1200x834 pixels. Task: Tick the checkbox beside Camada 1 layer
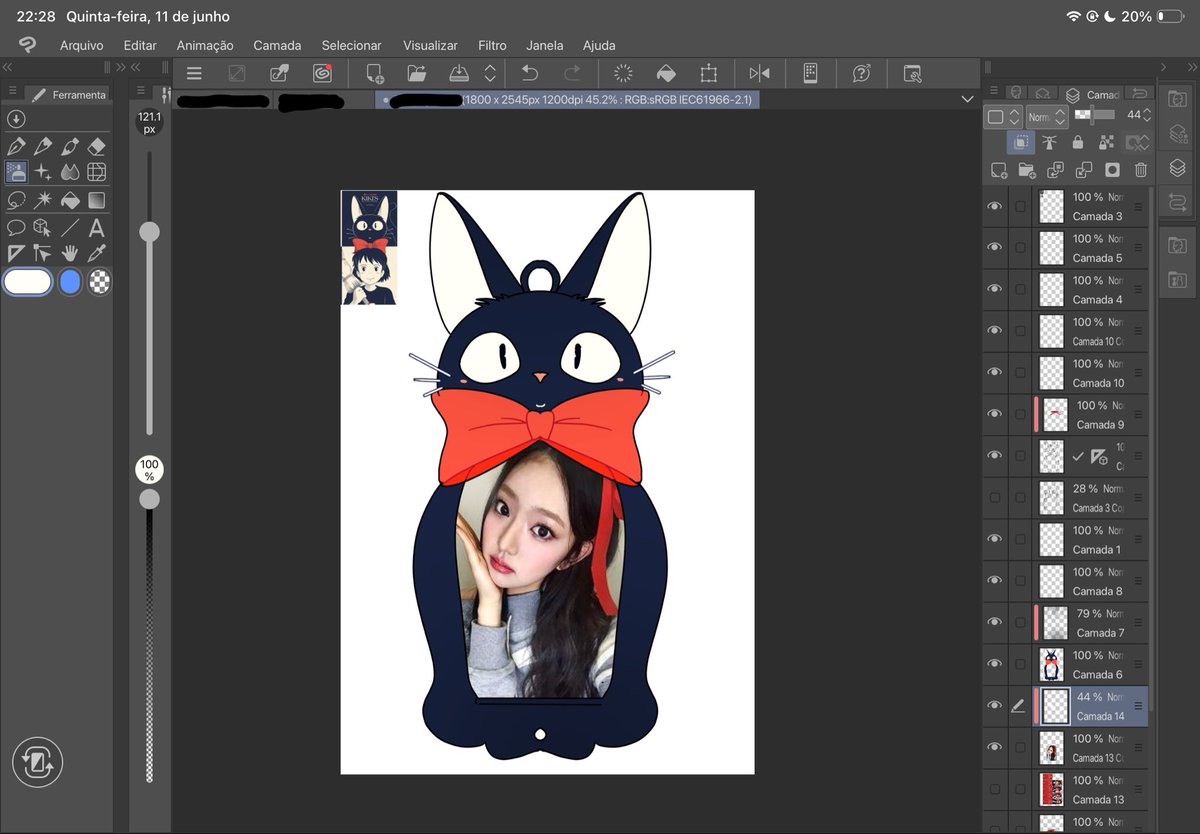tap(1020, 539)
